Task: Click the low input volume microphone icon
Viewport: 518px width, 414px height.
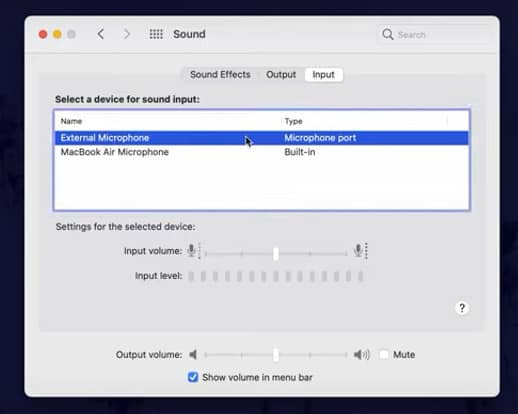Action: point(193,251)
